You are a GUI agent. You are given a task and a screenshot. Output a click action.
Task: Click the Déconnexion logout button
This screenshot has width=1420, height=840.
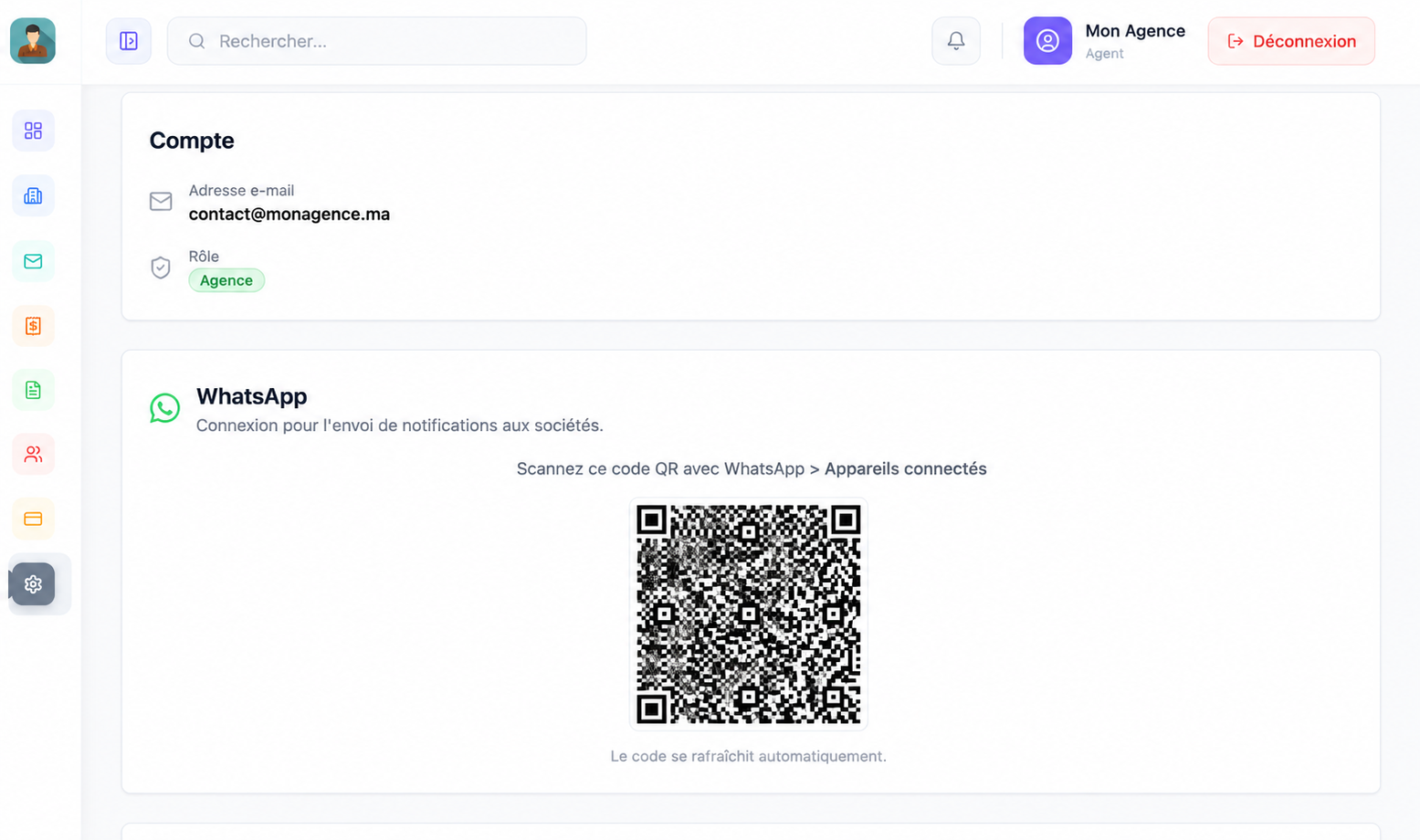[1291, 41]
